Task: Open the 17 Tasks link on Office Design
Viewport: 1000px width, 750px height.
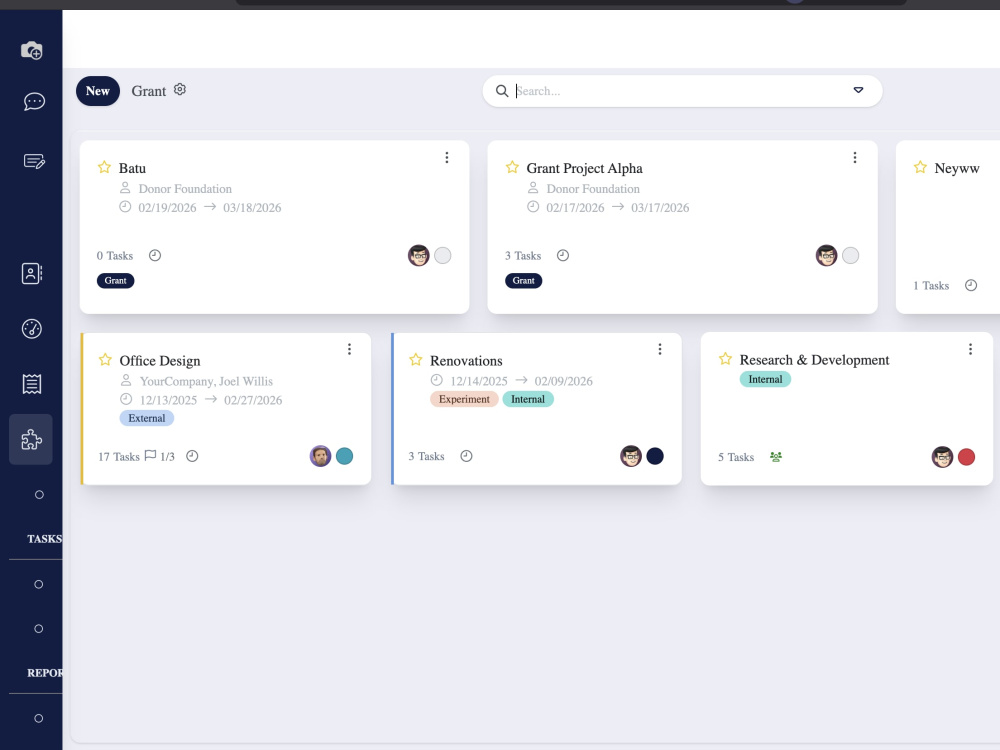Action: 119,457
